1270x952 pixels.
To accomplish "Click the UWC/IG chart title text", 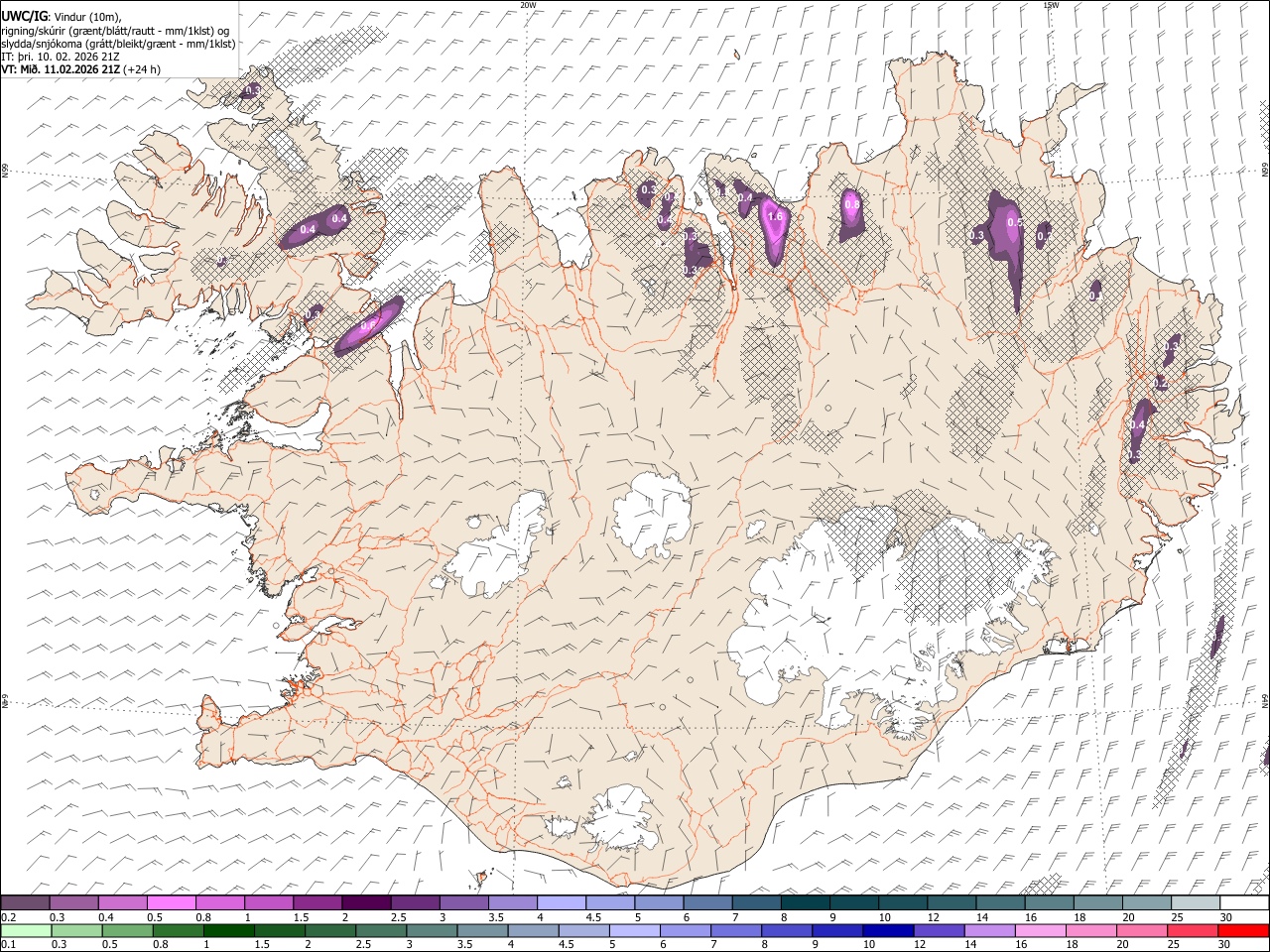I will click(x=23, y=15).
